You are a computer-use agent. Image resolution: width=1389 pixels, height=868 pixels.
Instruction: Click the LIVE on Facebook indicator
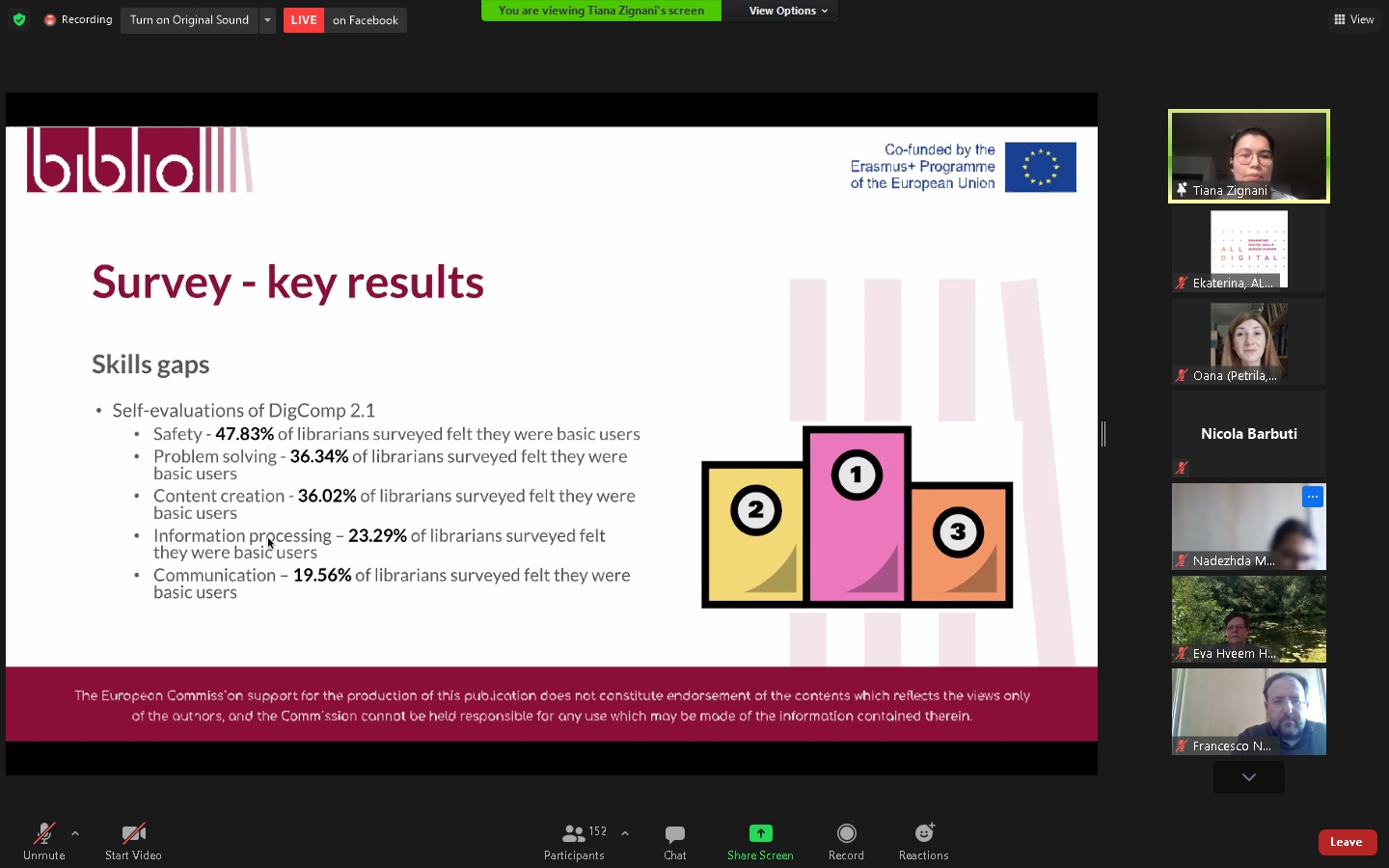pyautogui.click(x=344, y=20)
